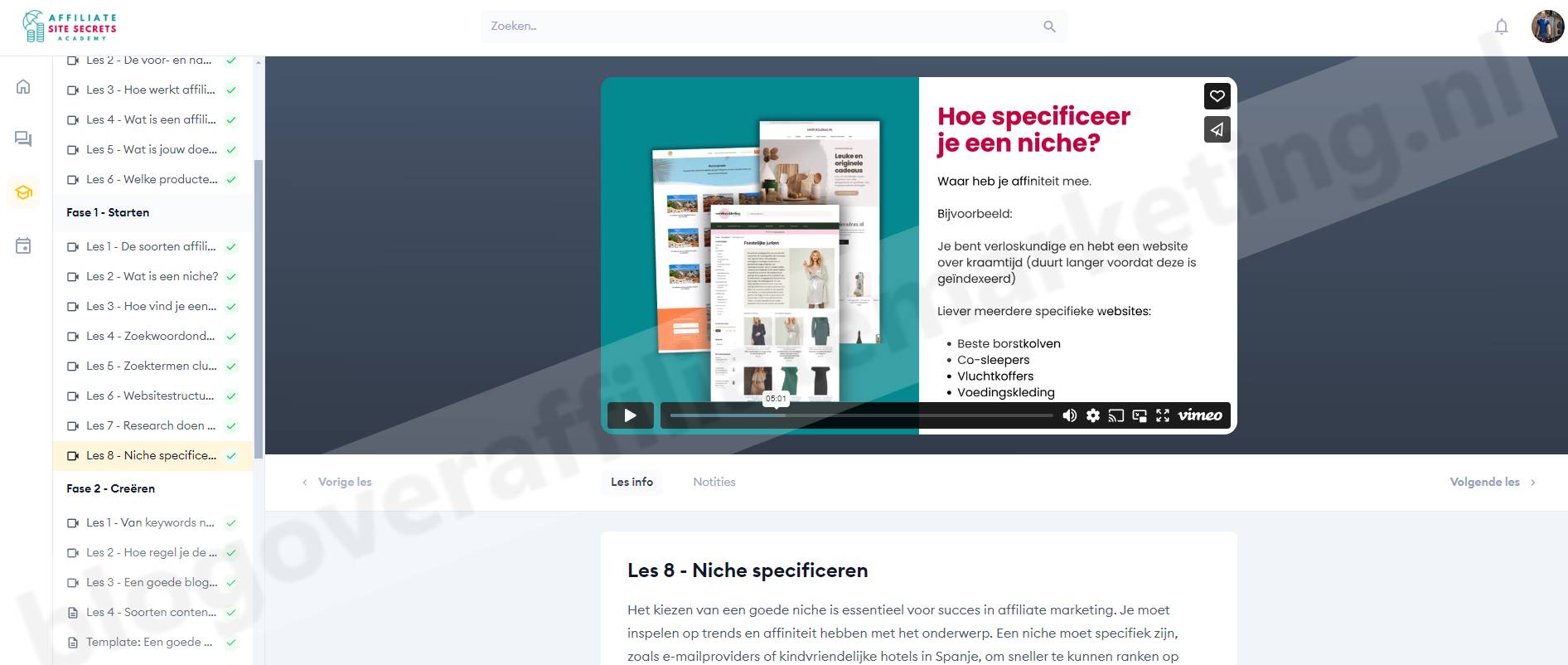Enter fullscreen mode on video
Screen dimensions: 1568x665
tap(1163, 415)
